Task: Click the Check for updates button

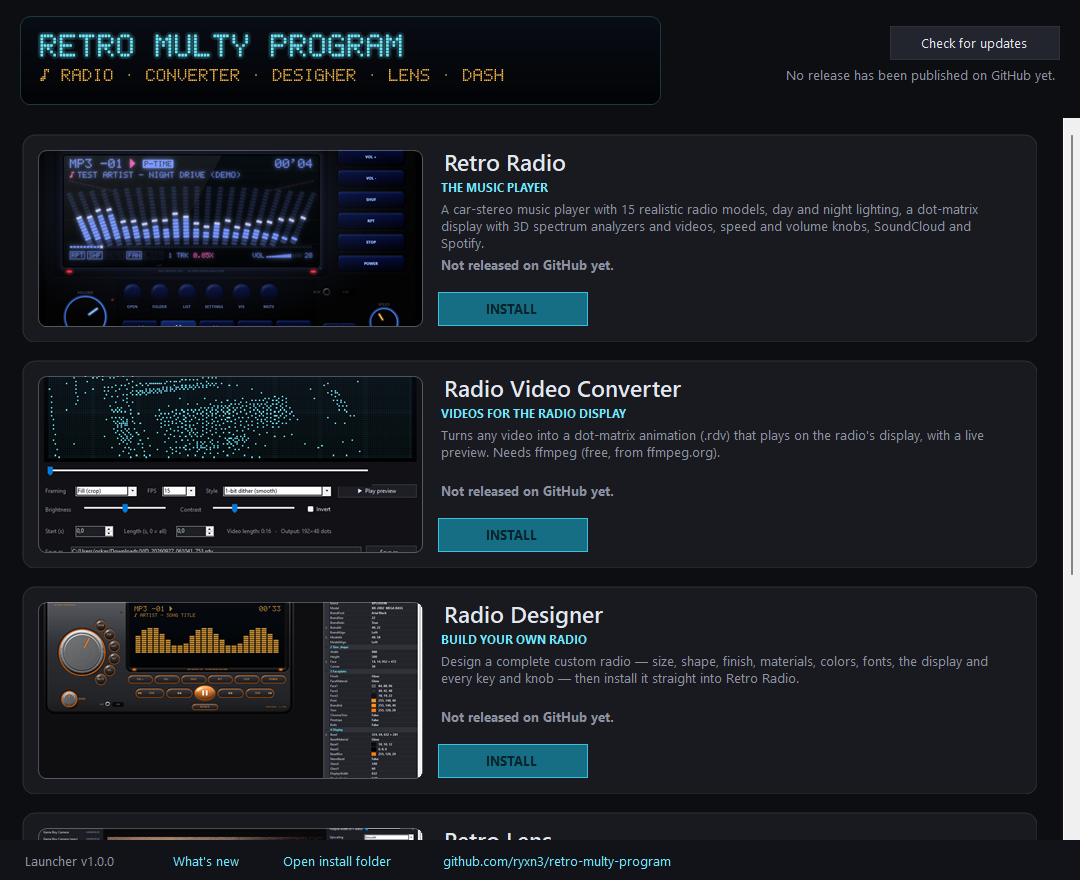Action: point(974,43)
